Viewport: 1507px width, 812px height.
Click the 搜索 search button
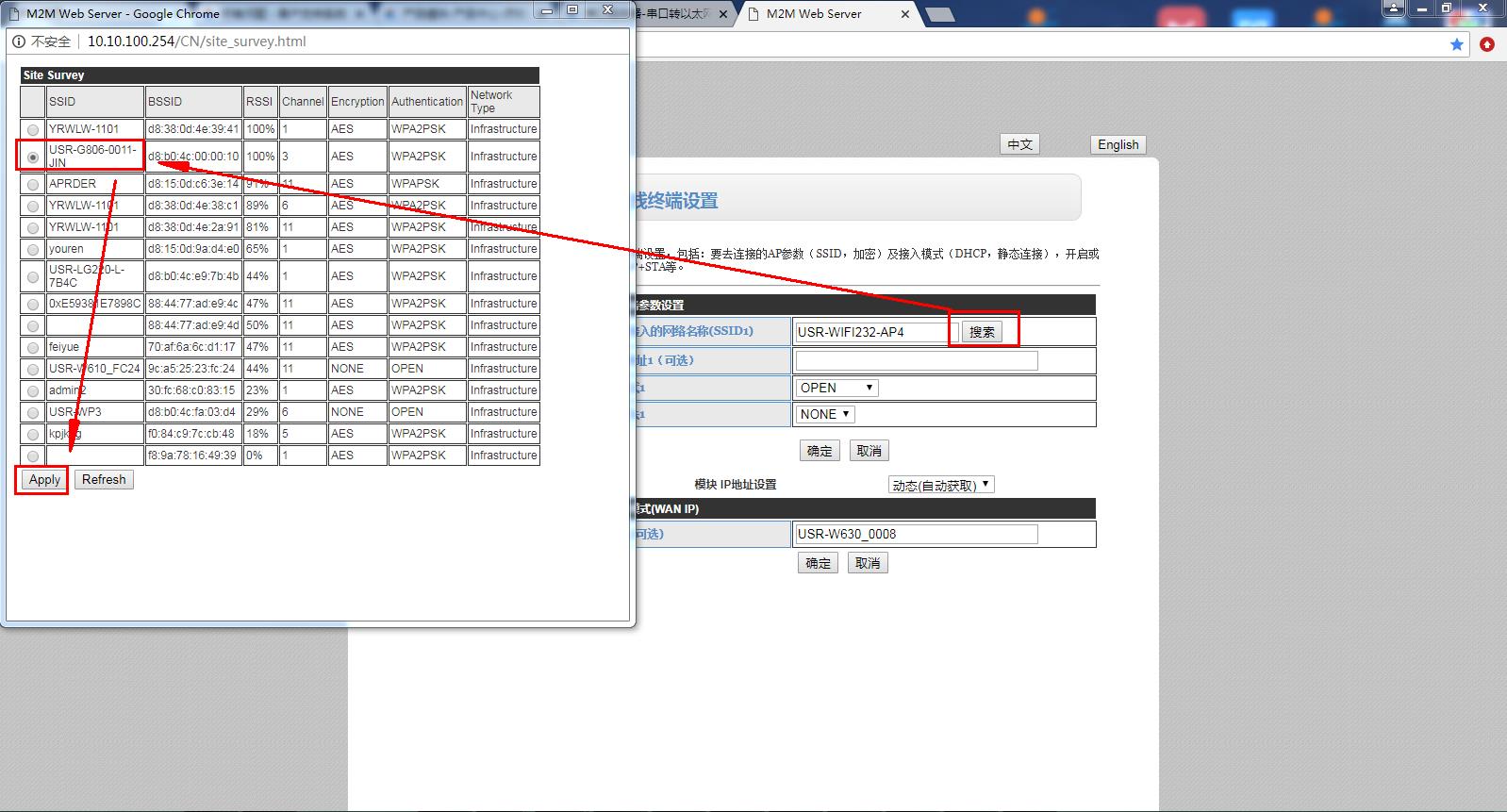[982, 332]
